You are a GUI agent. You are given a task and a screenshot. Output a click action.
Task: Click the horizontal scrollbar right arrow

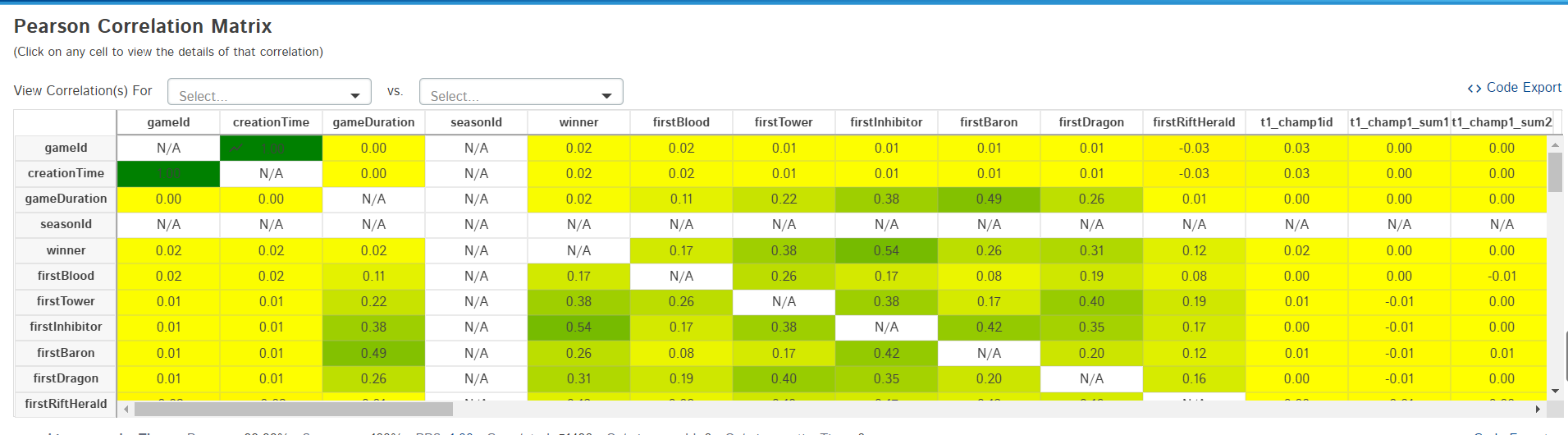pos(1538,409)
